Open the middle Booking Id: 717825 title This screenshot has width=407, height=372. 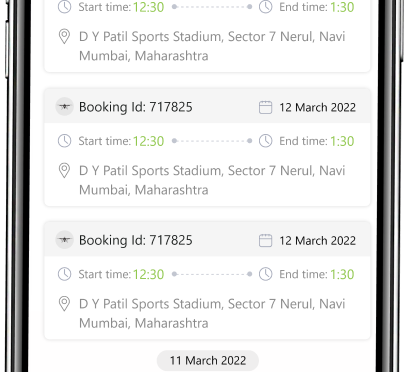click(136, 107)
